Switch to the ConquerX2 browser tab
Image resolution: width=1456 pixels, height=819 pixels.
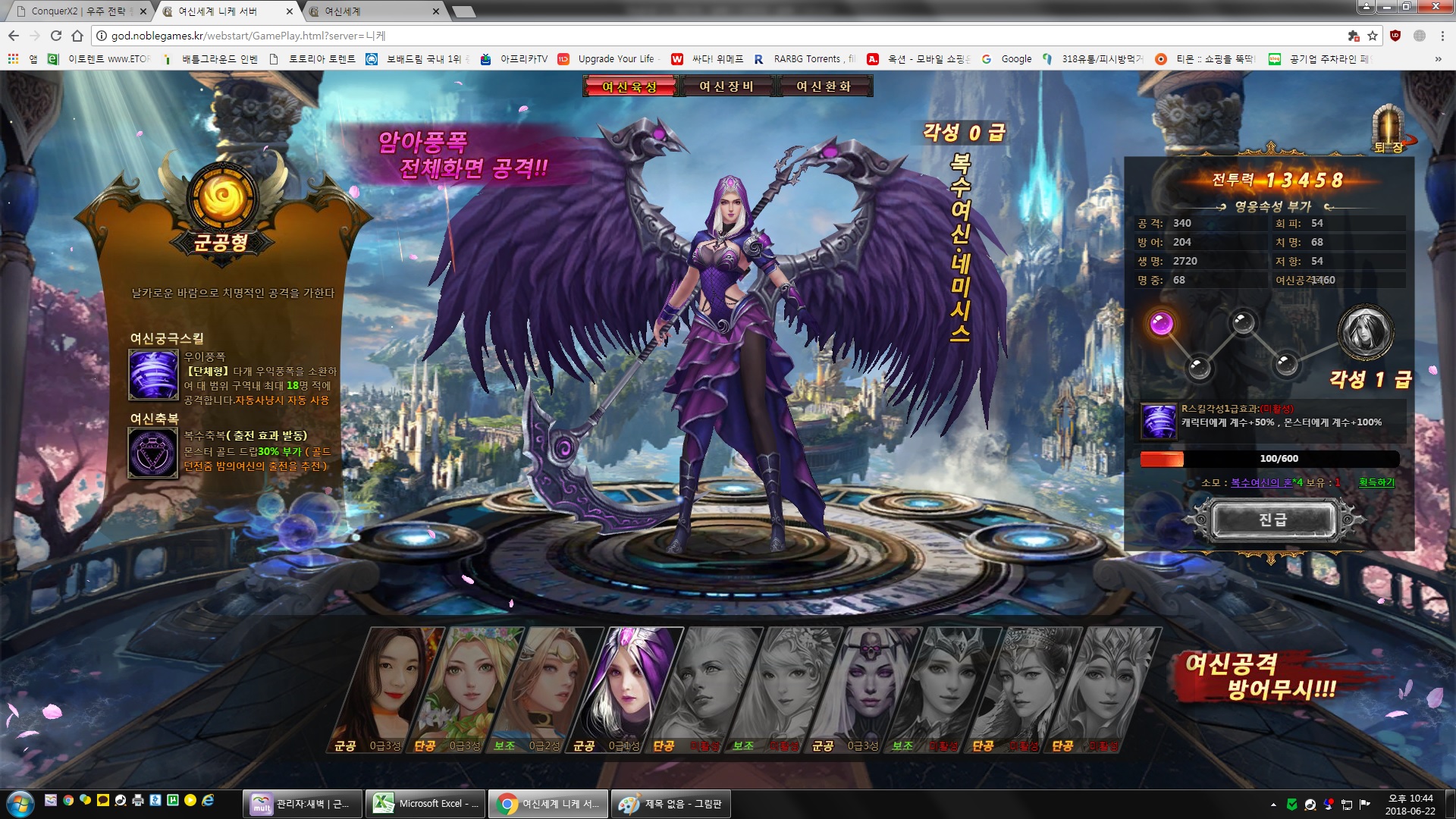coord(79,11)
